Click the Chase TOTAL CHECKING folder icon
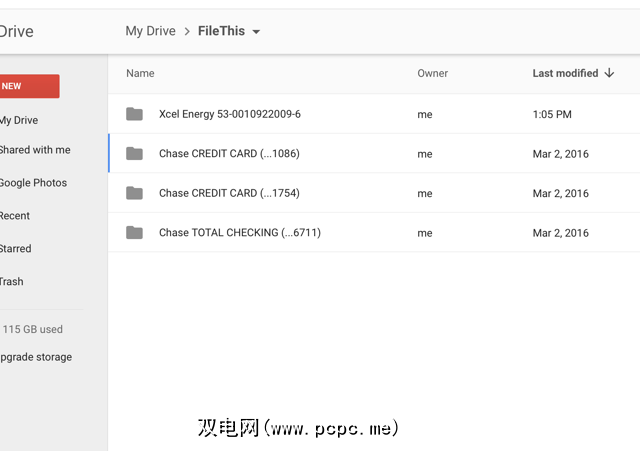The image size is (640, 451). (134, 233)
